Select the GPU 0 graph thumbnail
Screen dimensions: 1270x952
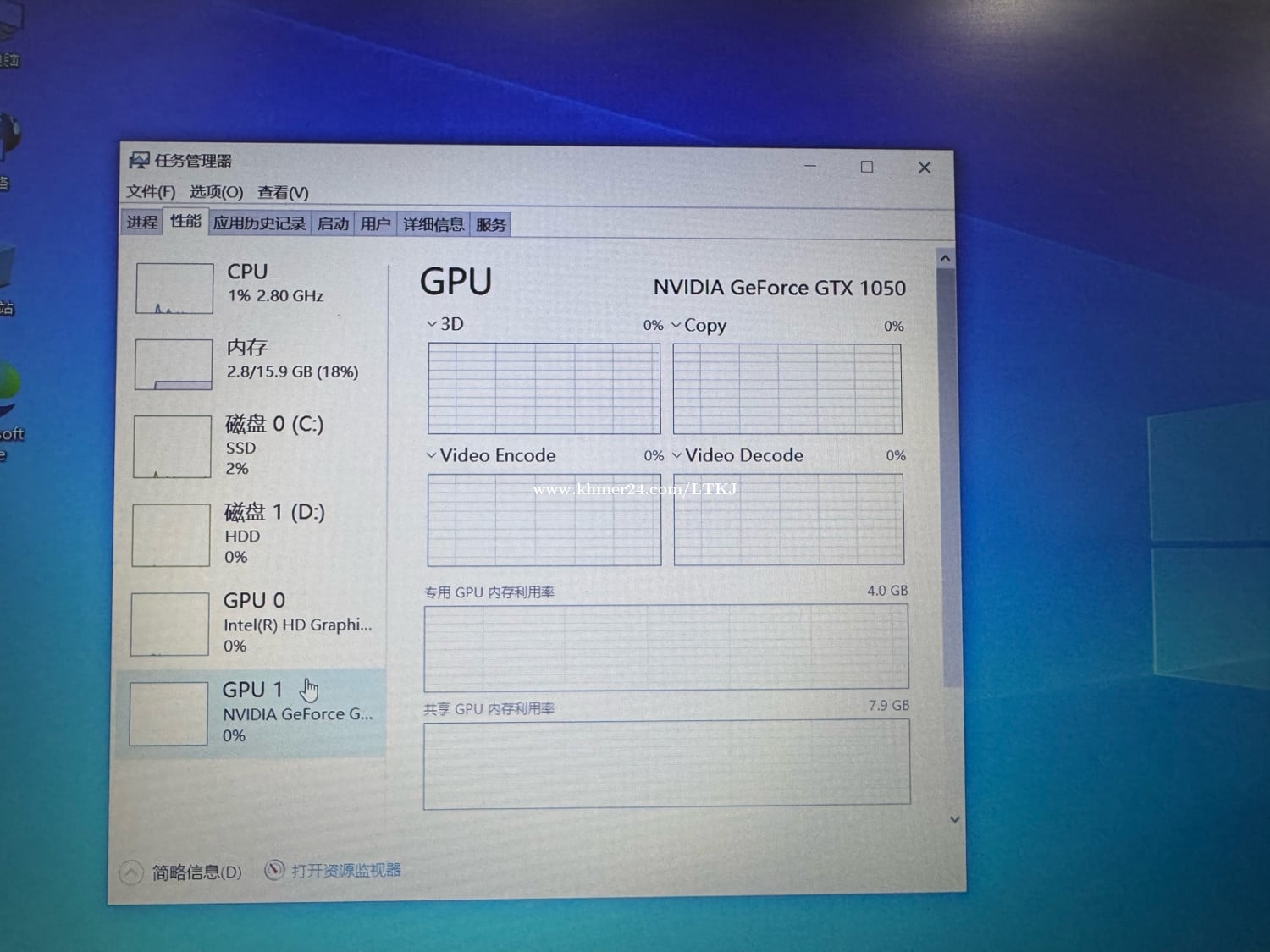(x=169, y=625)
